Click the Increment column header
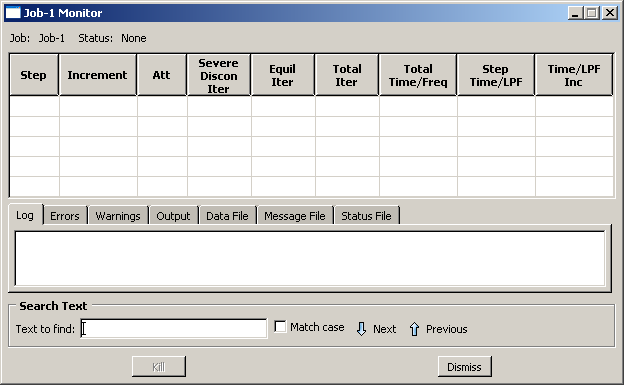 click(x=98, y=75)
